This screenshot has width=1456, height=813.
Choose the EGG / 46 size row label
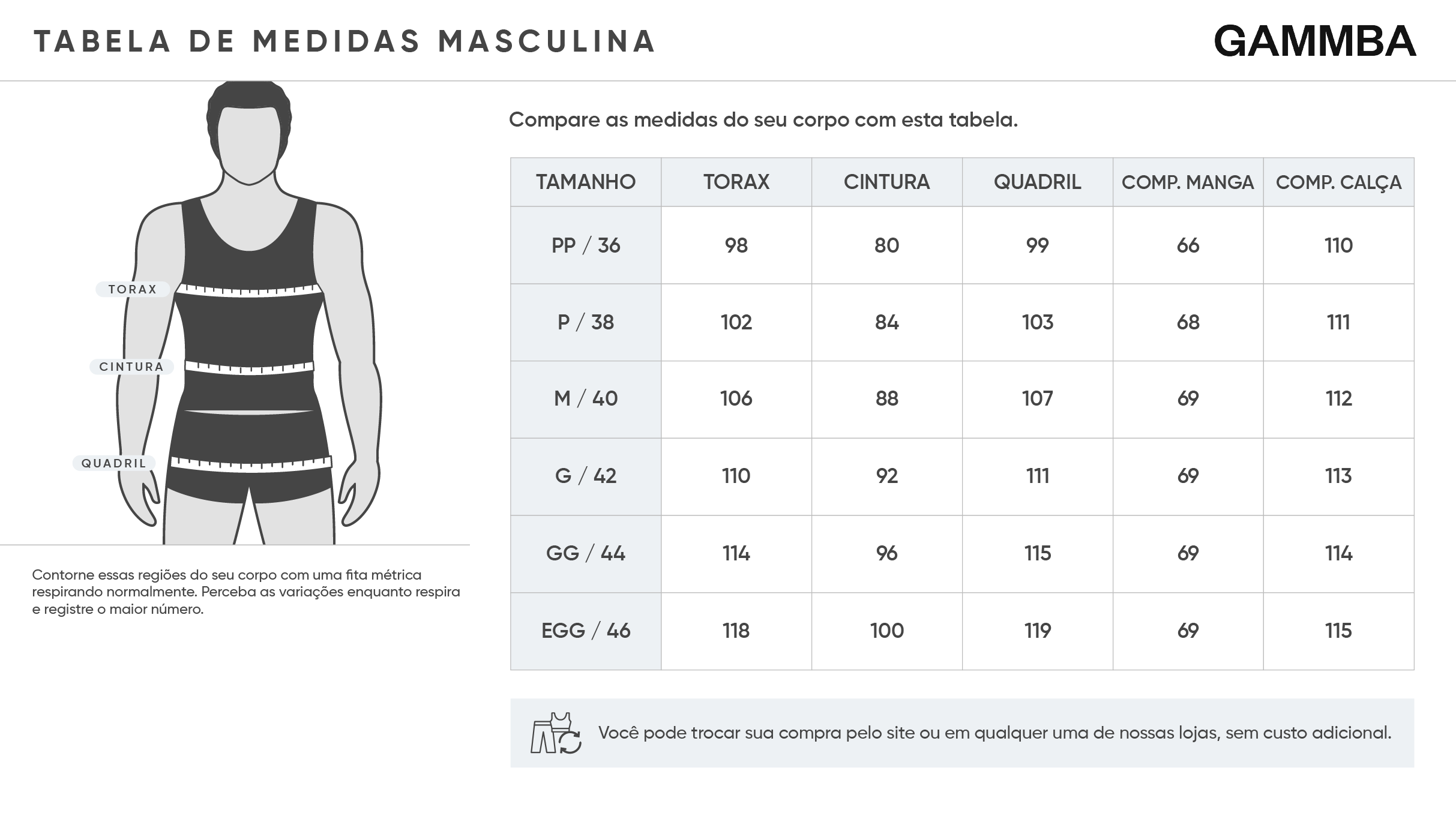point(586,631)
